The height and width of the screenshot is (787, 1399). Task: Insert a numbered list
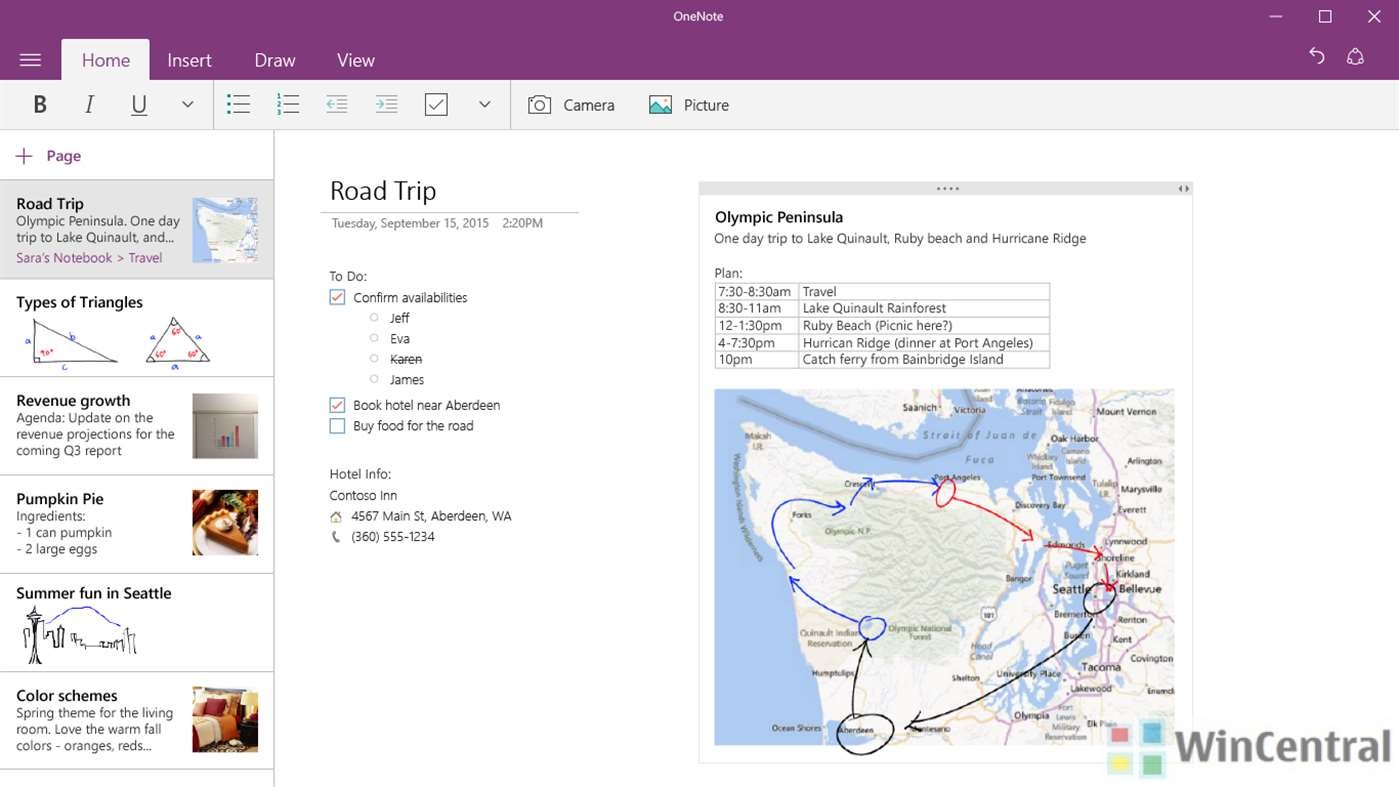[x=288, y=105]
